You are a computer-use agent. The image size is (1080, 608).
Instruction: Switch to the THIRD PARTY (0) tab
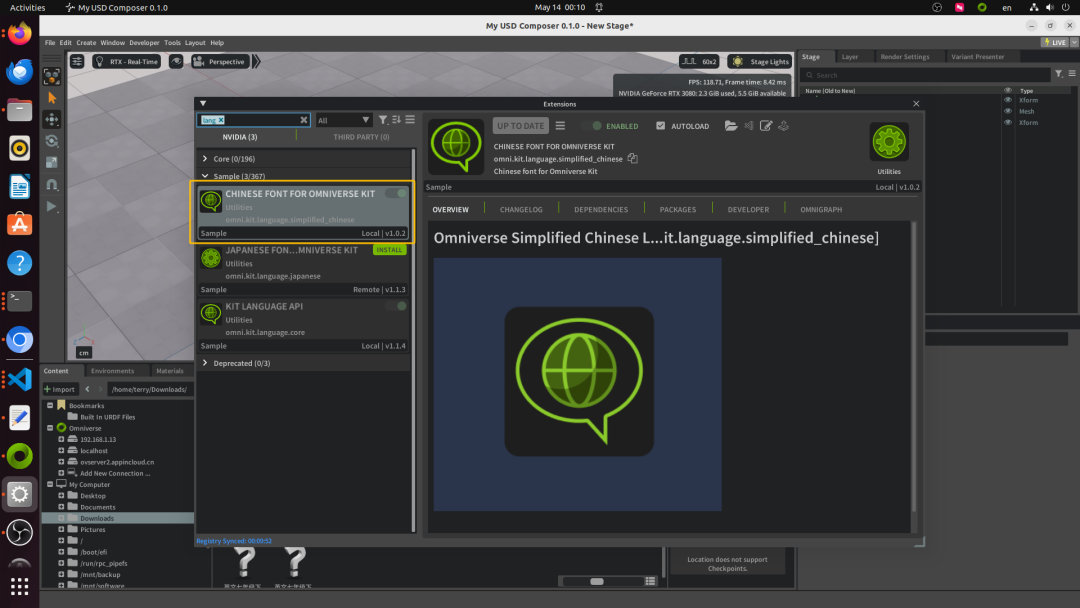(361, 137)
